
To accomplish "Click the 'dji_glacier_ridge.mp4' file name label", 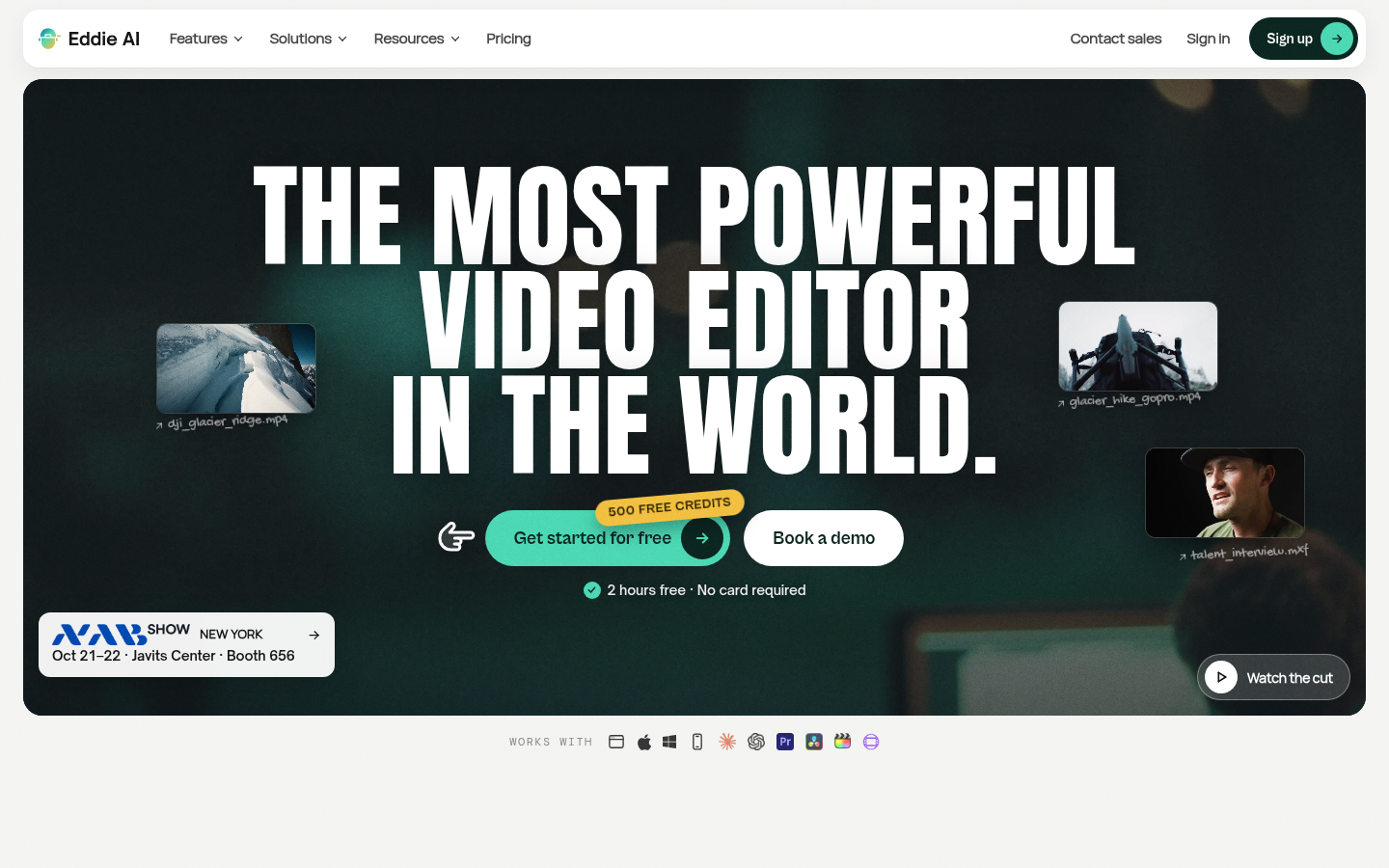I will (228, 421).
